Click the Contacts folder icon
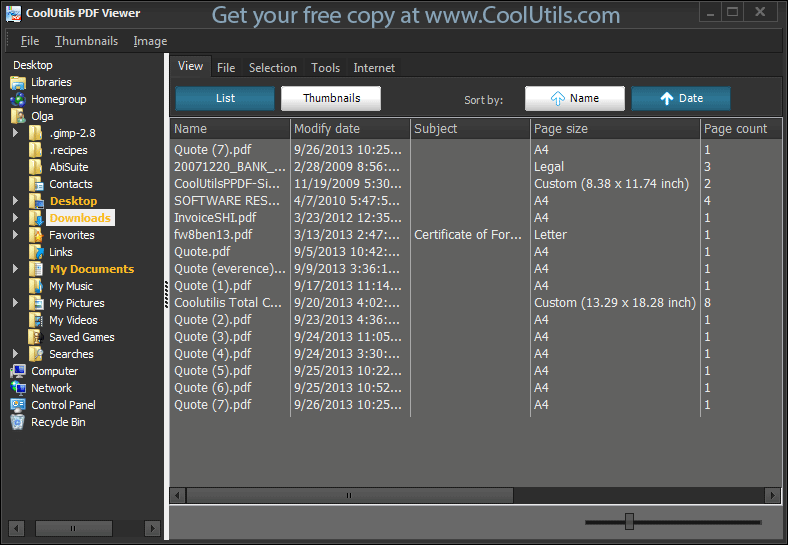This screenshot has width=788, height=545. (x=36, y=185)
